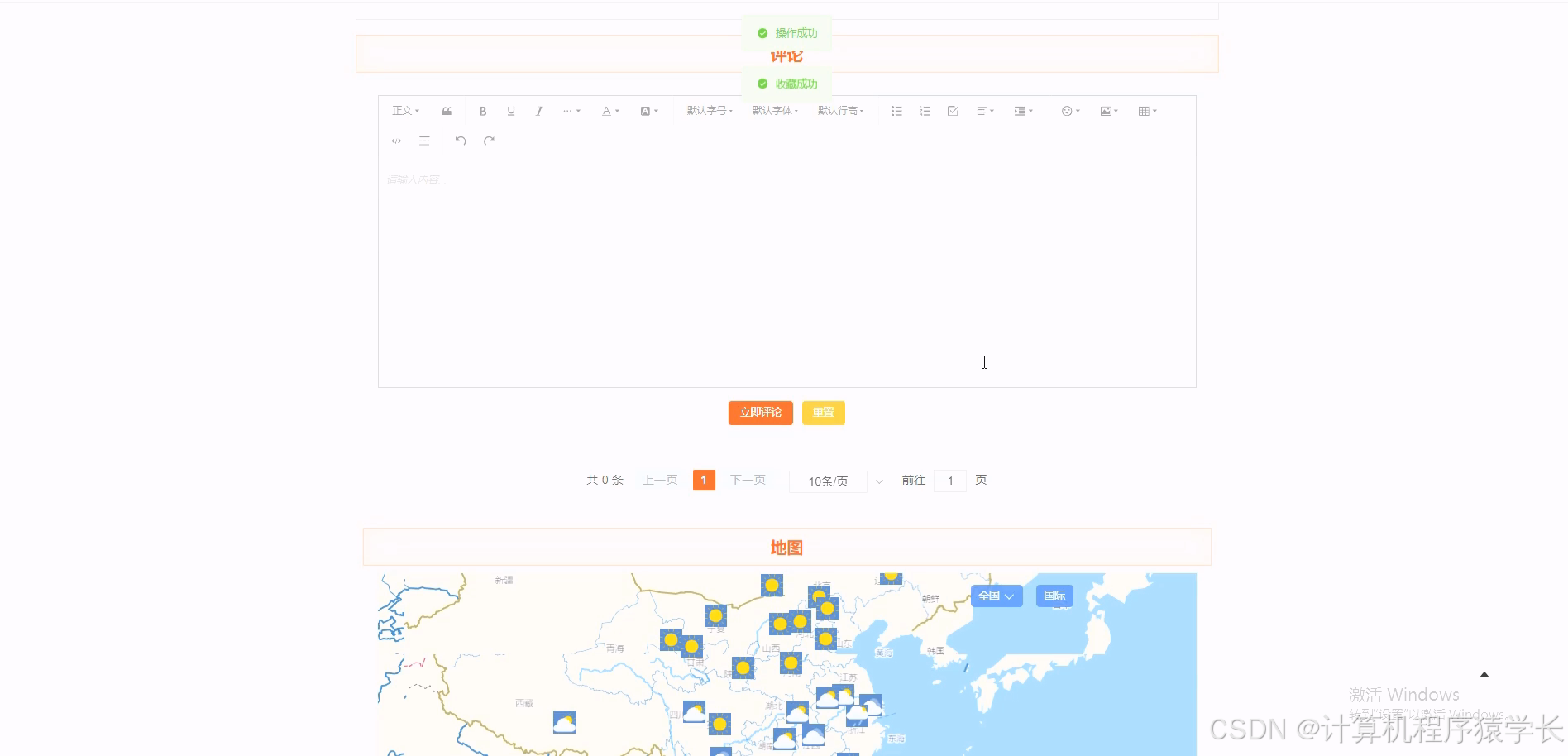Insert a table into the comment
Screen dimensions: 1568x756
[1145, 110]
